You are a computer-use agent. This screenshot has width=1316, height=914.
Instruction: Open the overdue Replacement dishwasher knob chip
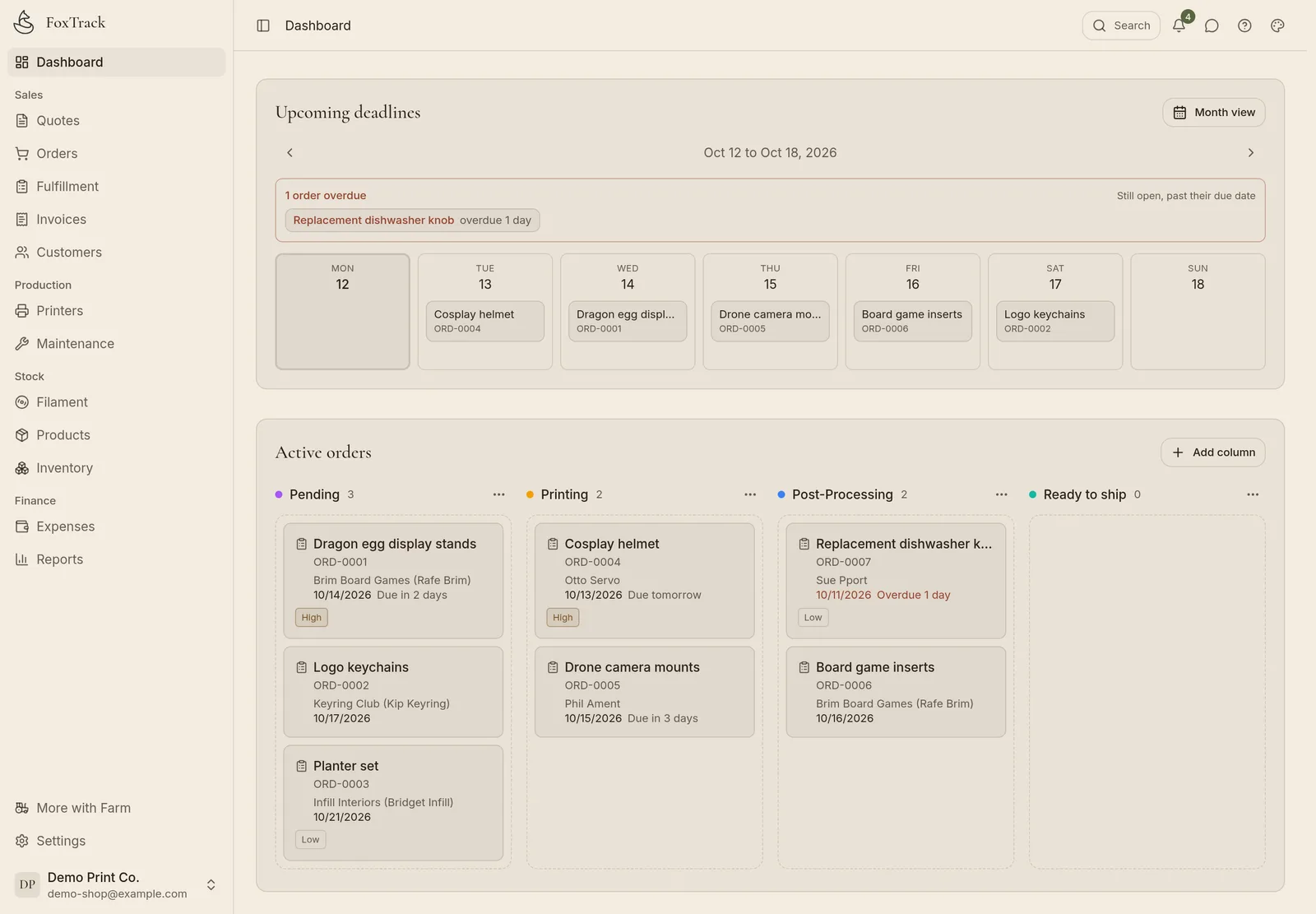[x=412, y=220]
